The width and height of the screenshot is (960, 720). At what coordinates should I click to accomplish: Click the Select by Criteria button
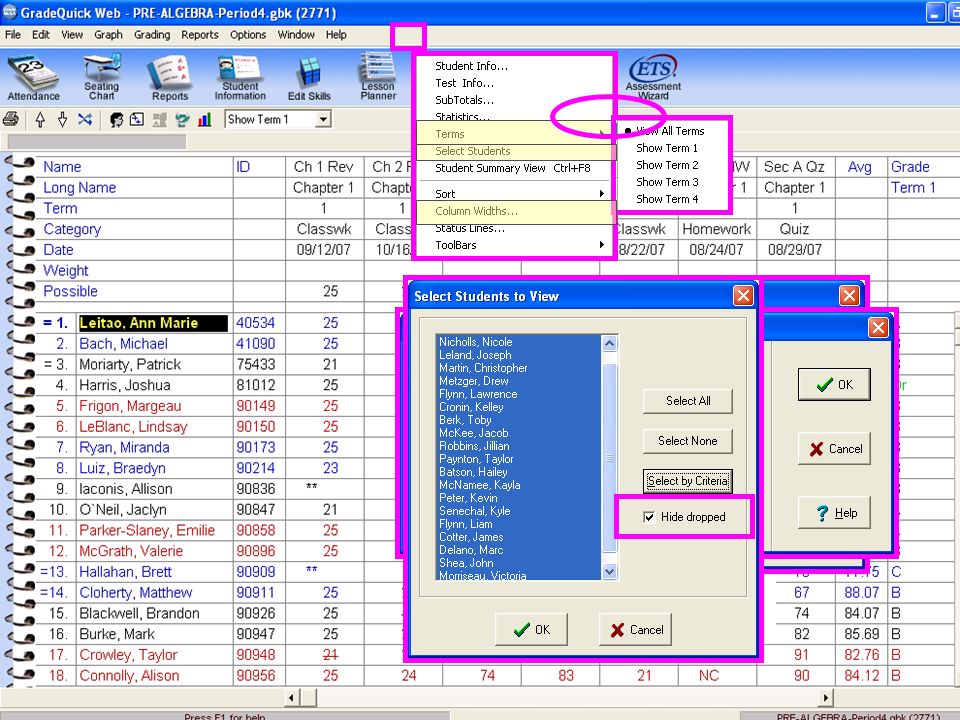point(688,481)
